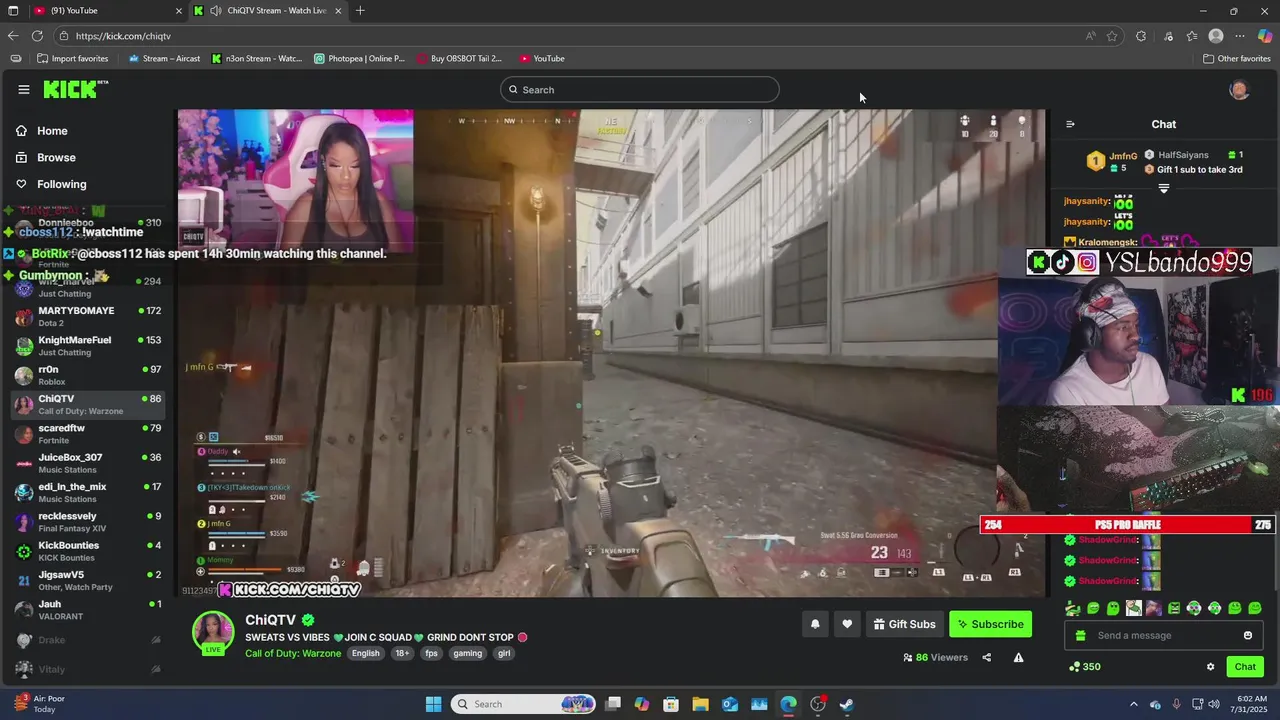Open the Kick hamburger sidebar menu
The height and width of the screenshot is (720, 1280).
point(24,89)
